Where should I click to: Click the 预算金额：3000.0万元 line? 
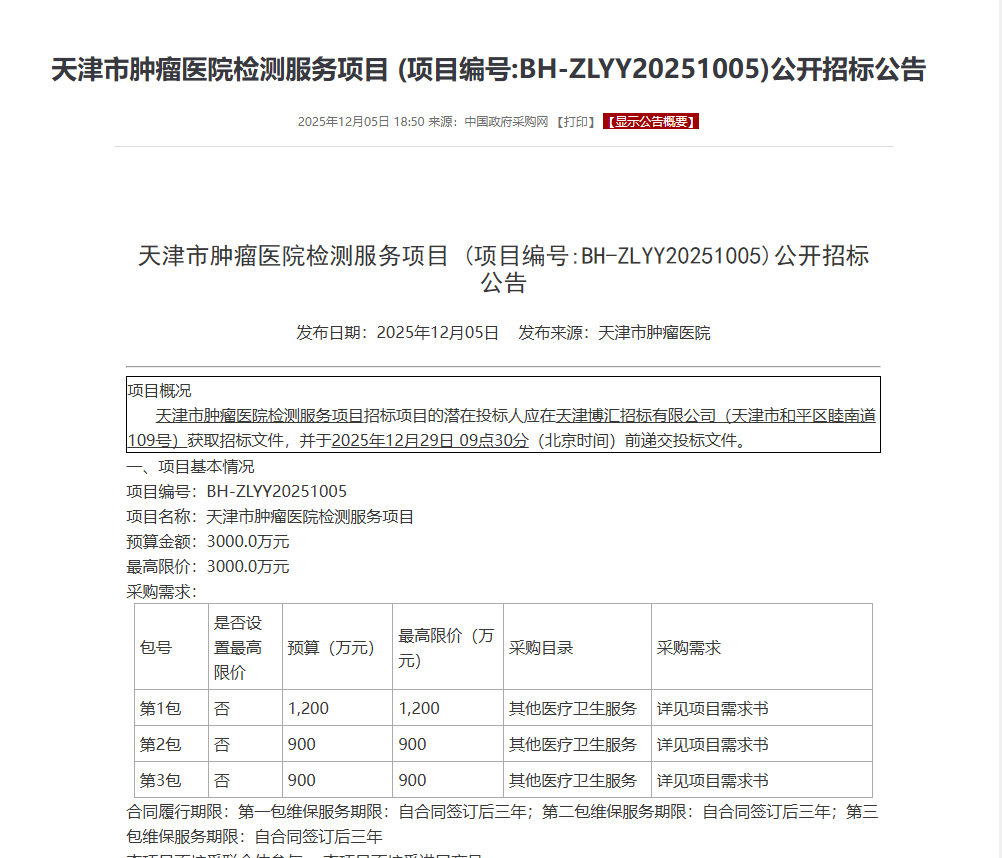click(x=208, y=542)
